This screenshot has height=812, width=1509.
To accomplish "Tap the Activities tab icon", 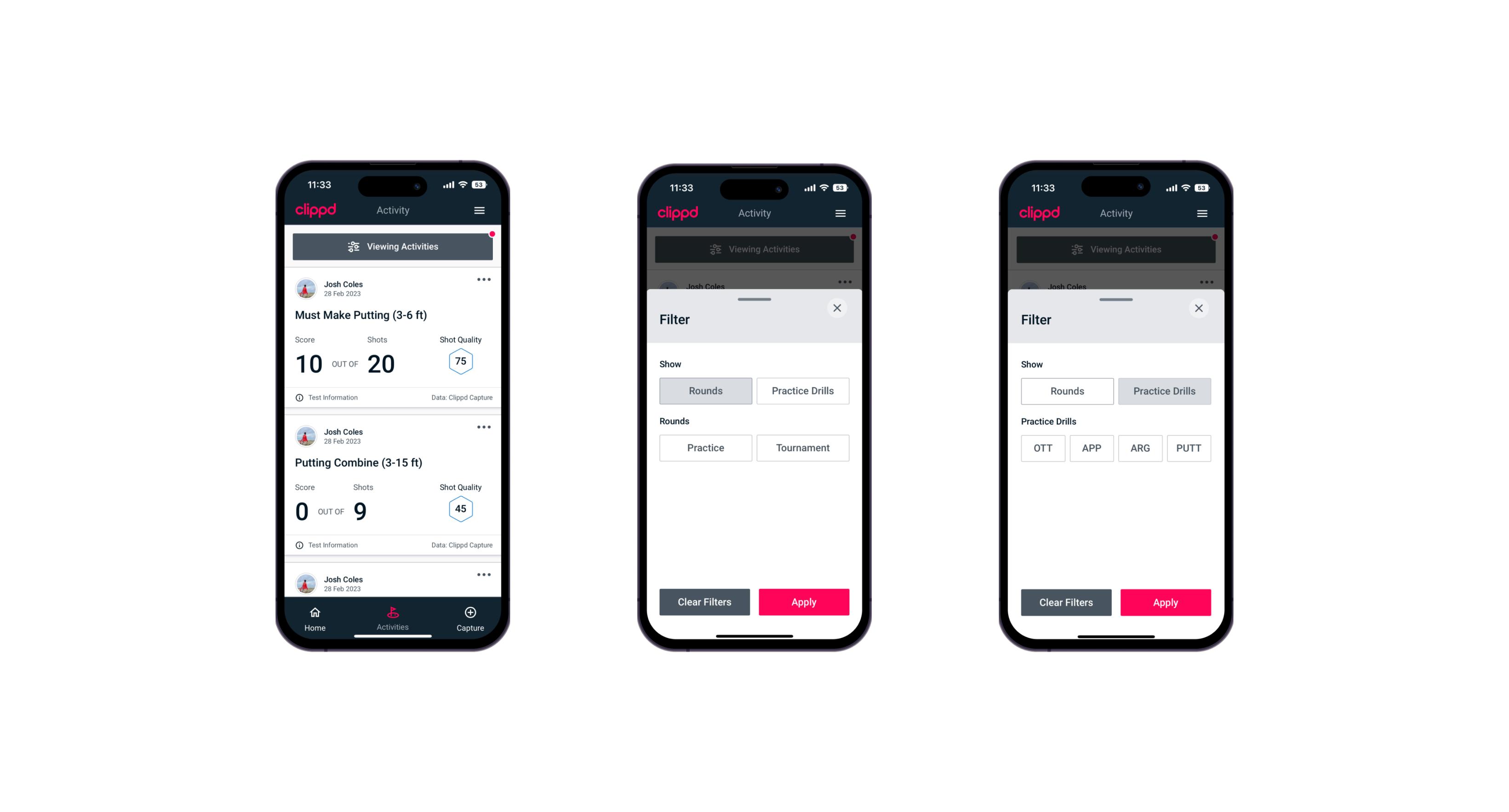I will click(394, 613).
